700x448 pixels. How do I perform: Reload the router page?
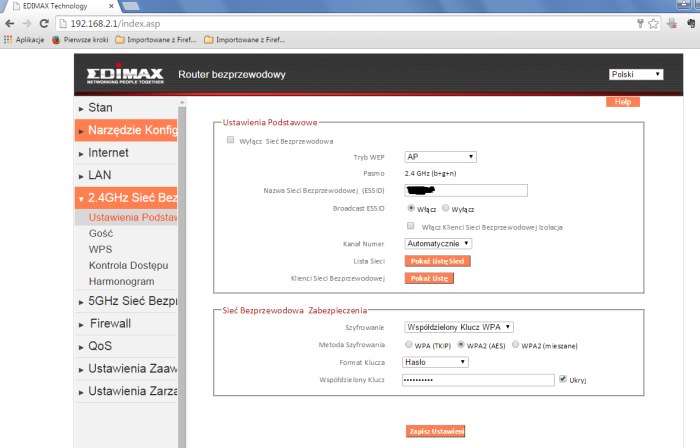[47, 22]
